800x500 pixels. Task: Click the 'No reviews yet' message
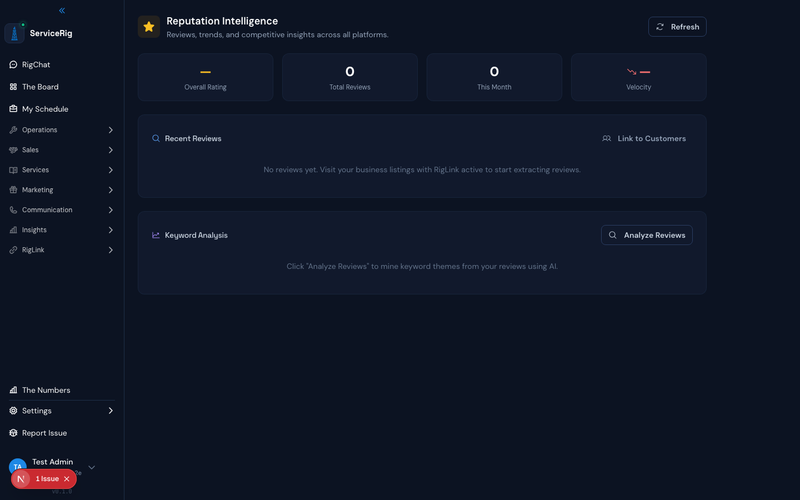pyautogui.click(x=422, y=169)
